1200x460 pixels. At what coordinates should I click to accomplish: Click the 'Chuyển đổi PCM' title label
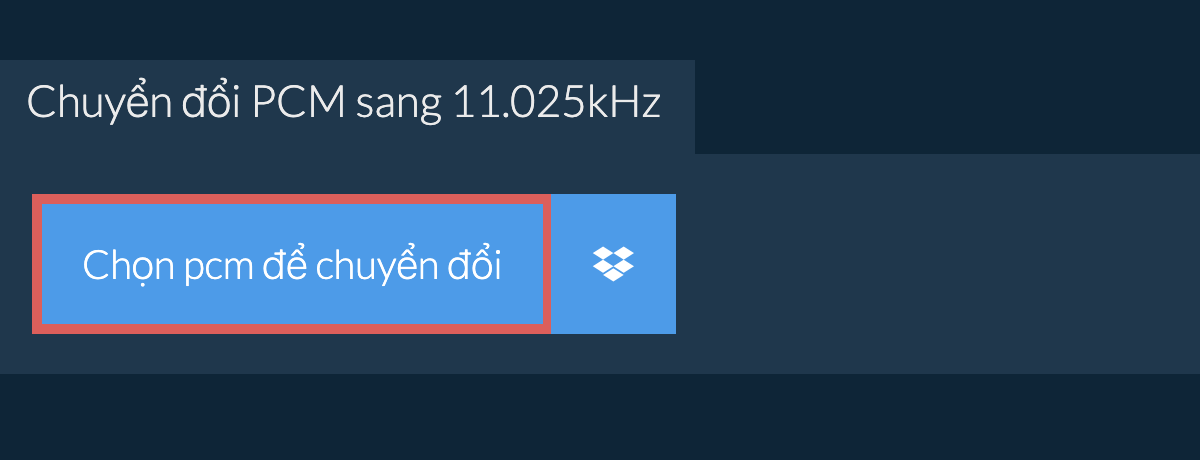(187, 104)
